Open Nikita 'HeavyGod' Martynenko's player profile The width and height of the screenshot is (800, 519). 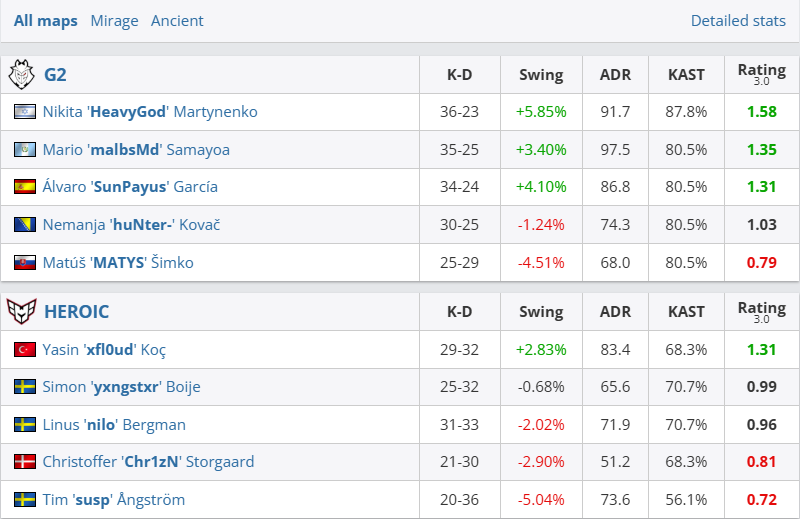pyautogui.click(x=150, y=112)
